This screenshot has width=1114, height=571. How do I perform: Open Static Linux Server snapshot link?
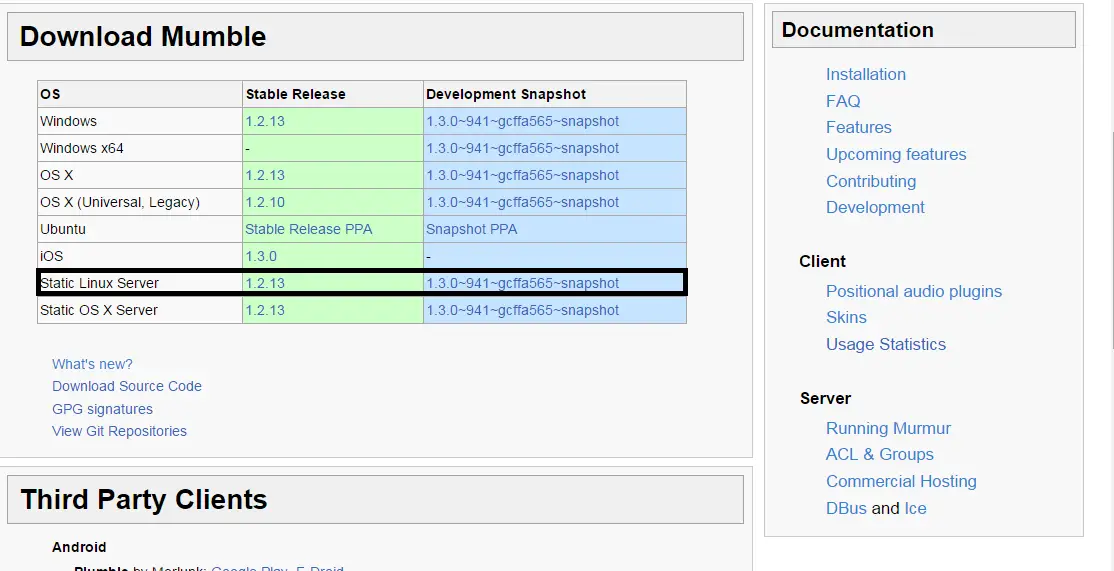coord(522,283)
